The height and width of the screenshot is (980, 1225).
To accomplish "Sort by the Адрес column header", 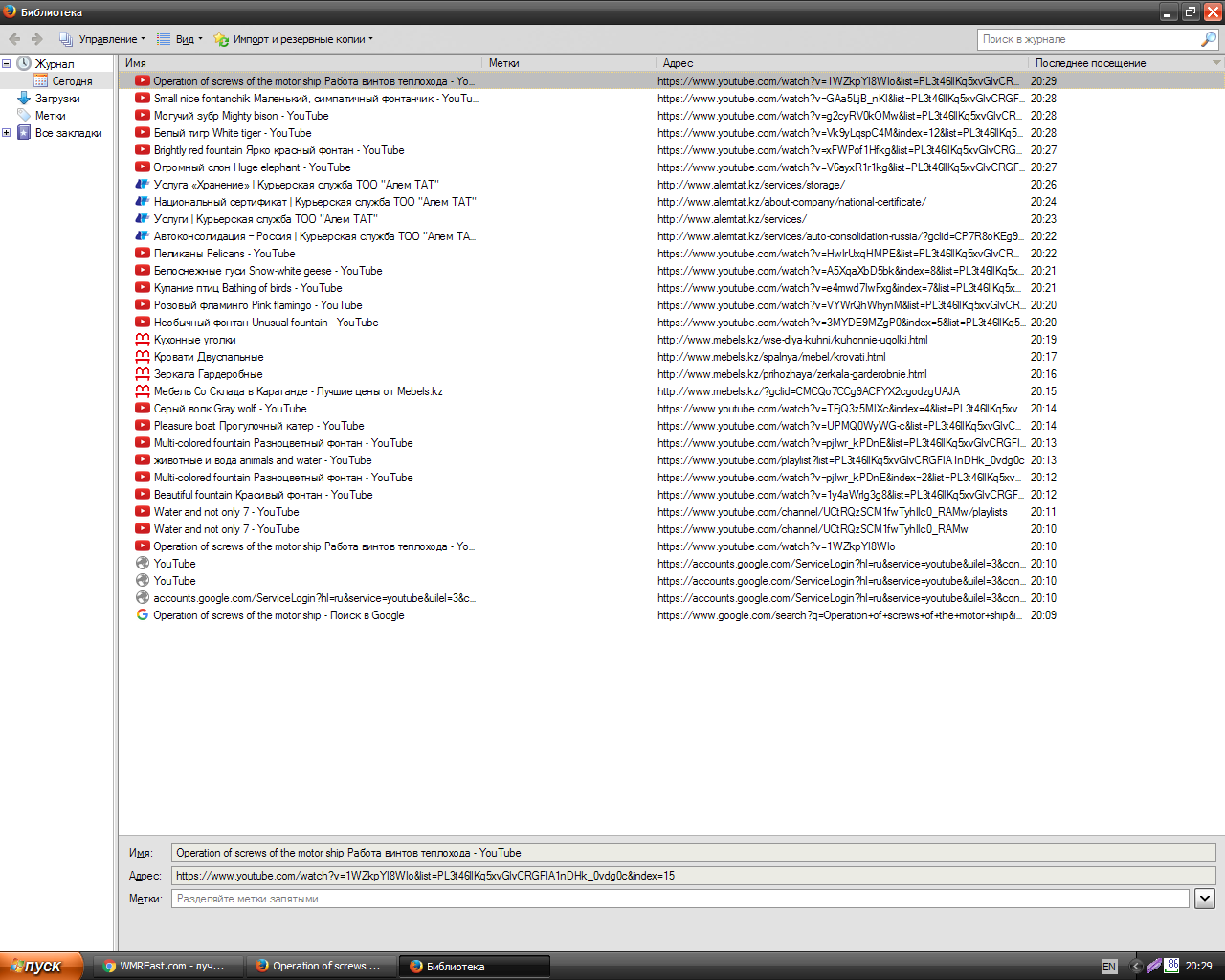I will tap(842, 63).
